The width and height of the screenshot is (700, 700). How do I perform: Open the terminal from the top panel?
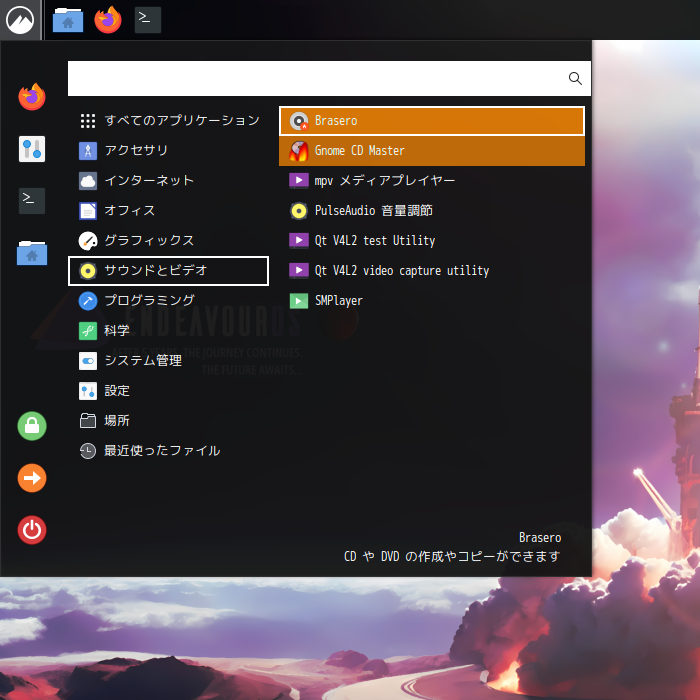(148, 20)
